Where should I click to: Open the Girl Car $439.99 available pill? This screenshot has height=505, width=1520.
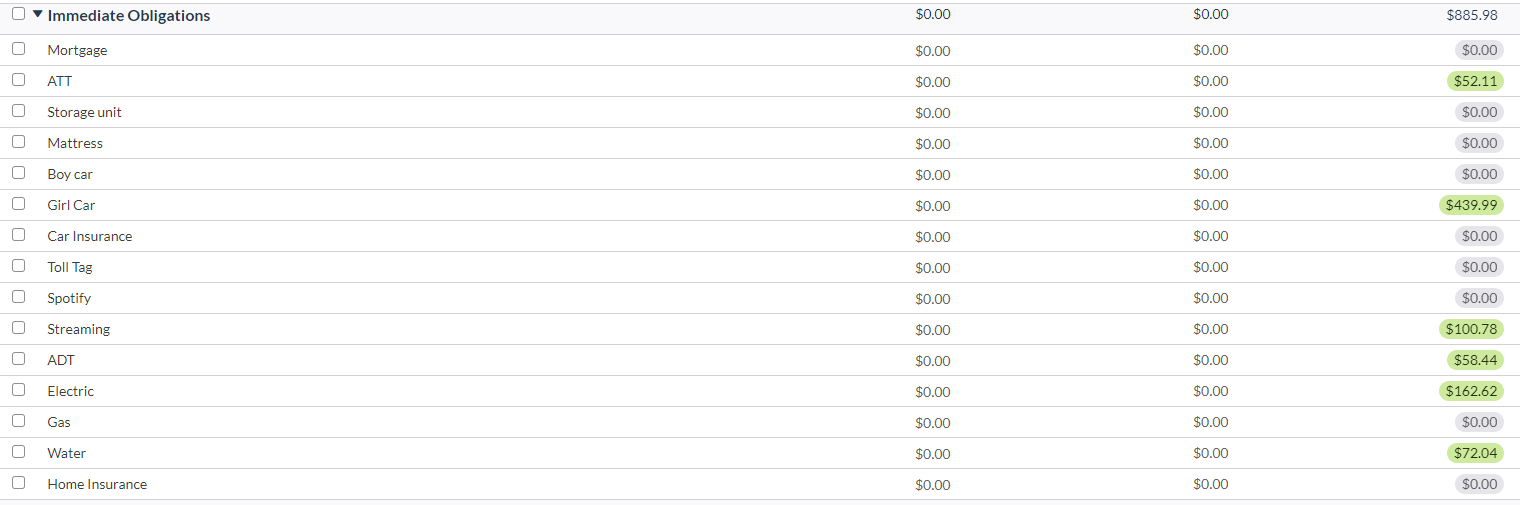(x=1471, y=205)
